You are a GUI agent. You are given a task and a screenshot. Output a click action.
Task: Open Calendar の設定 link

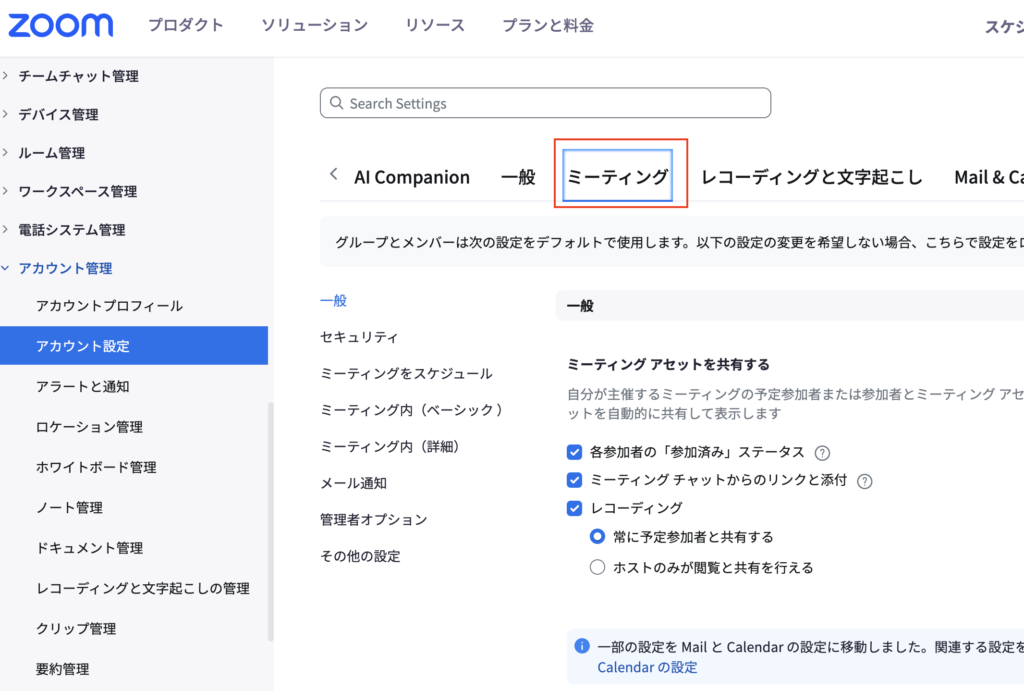[x=647, y=667]
